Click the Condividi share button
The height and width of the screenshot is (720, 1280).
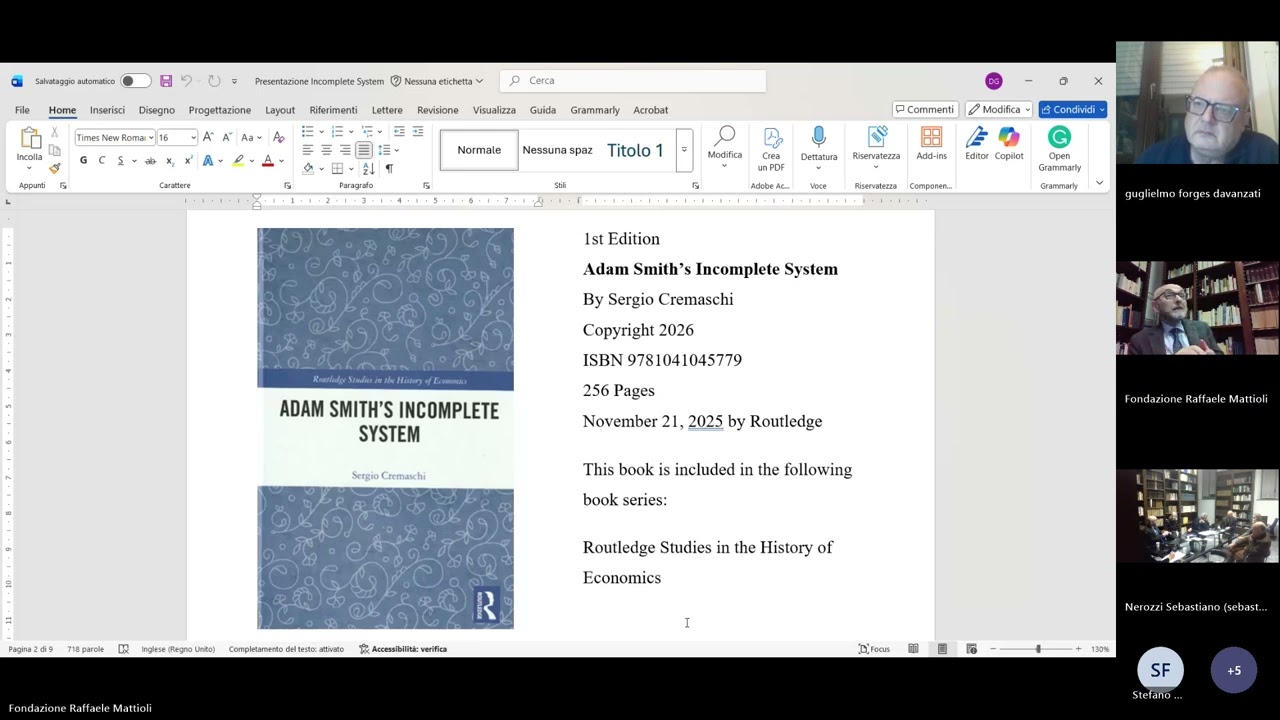pos(1072,110)
